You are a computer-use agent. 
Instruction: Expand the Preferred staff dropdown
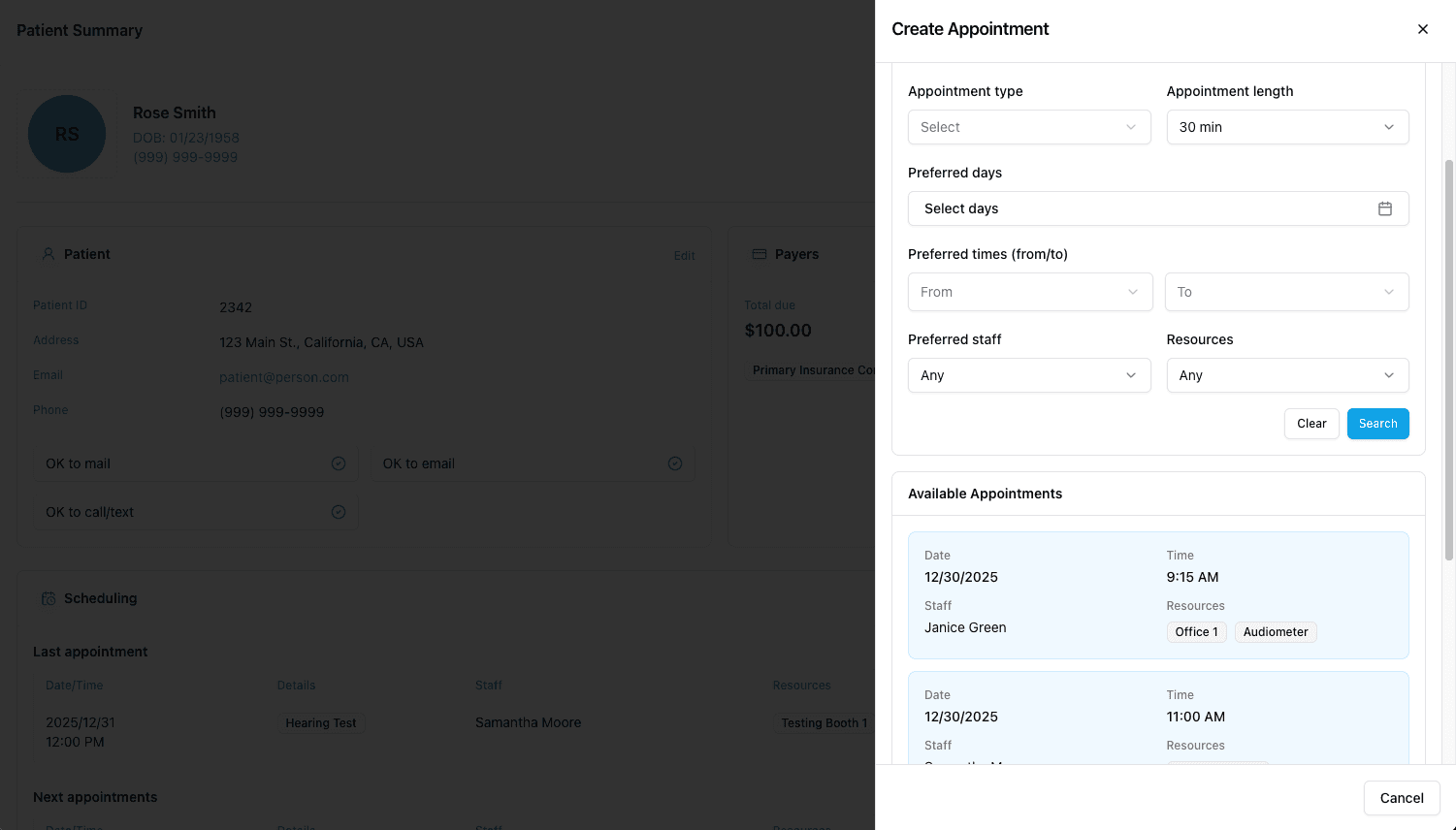[x=1028, y=375]
